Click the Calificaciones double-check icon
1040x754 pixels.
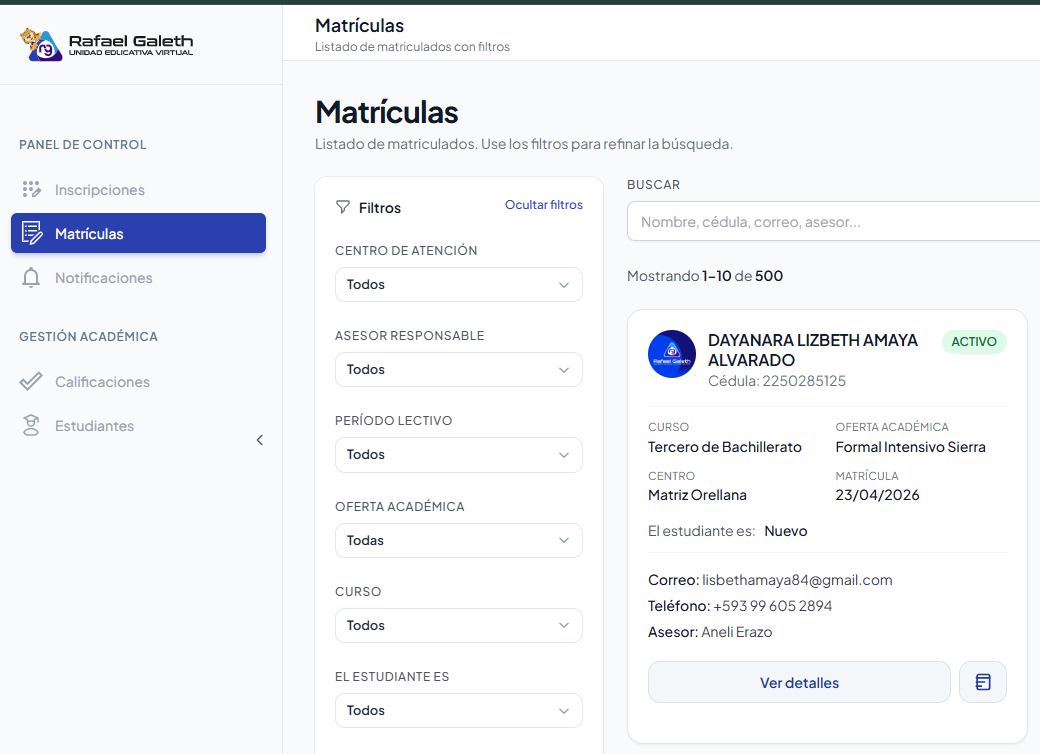(x=32, y=382)
